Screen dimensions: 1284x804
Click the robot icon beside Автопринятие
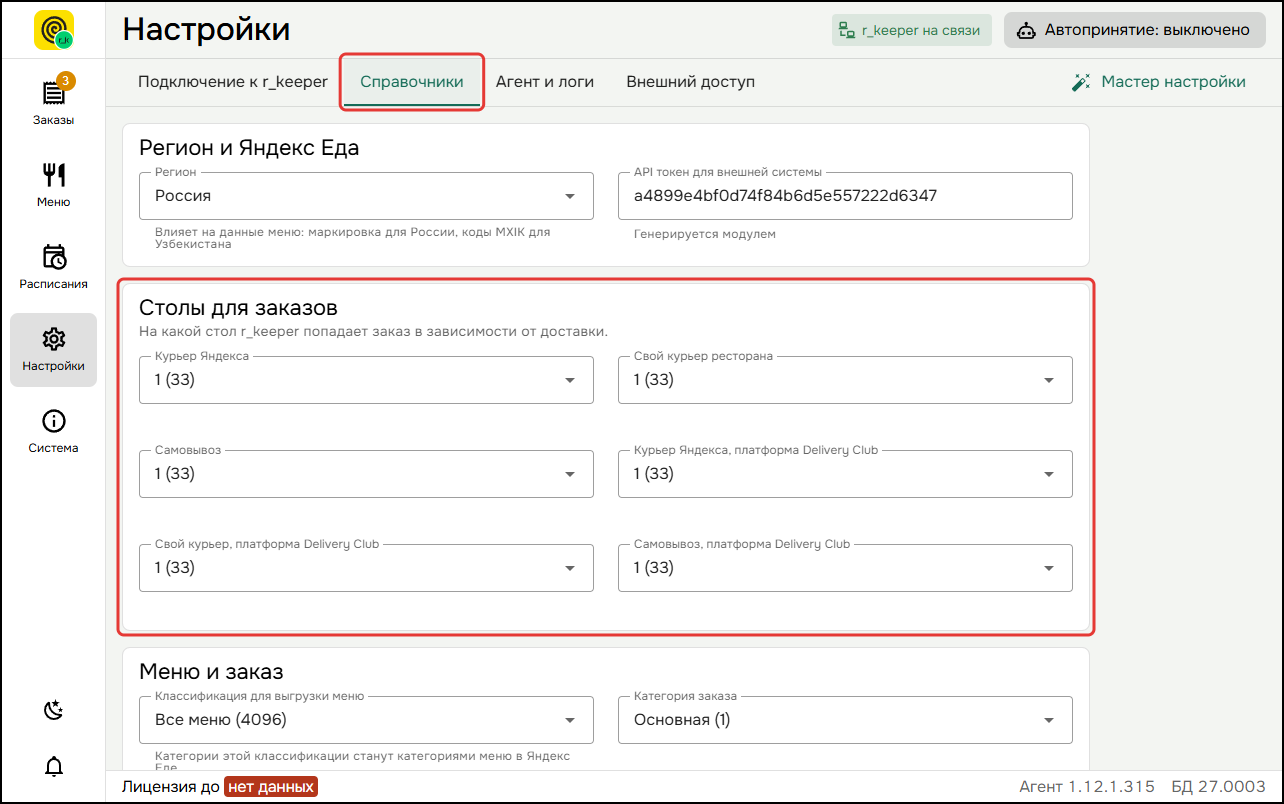[x=1026, y=30]
